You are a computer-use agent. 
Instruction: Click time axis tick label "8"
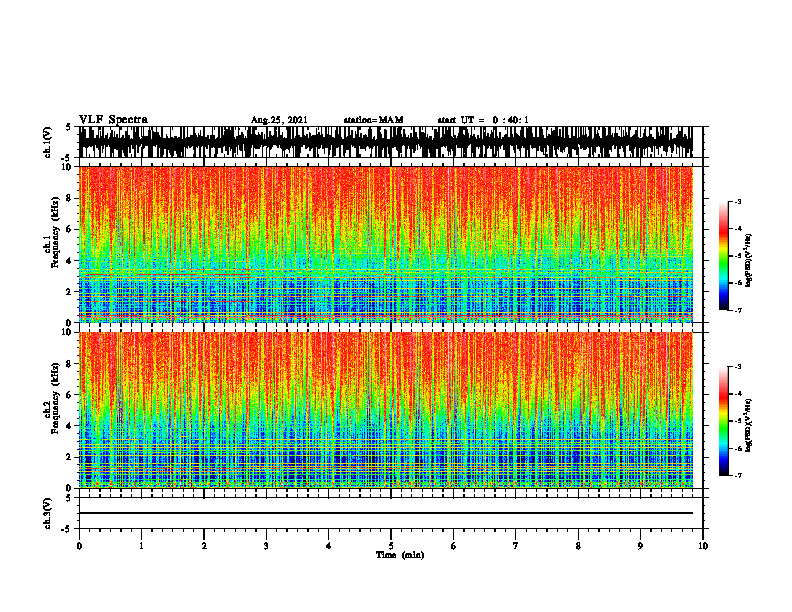click(578, 546)
